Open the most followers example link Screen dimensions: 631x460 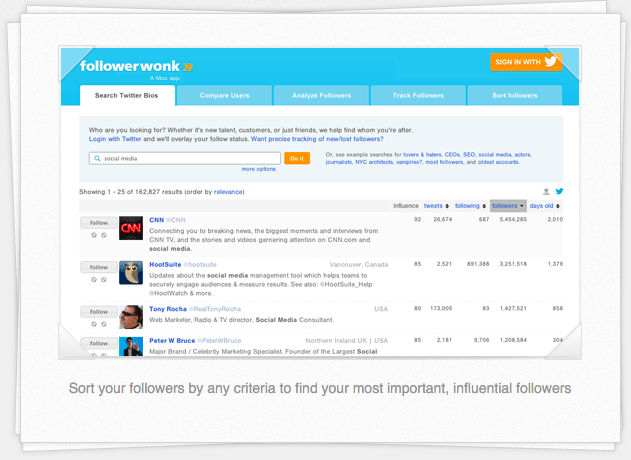point(444,162)
